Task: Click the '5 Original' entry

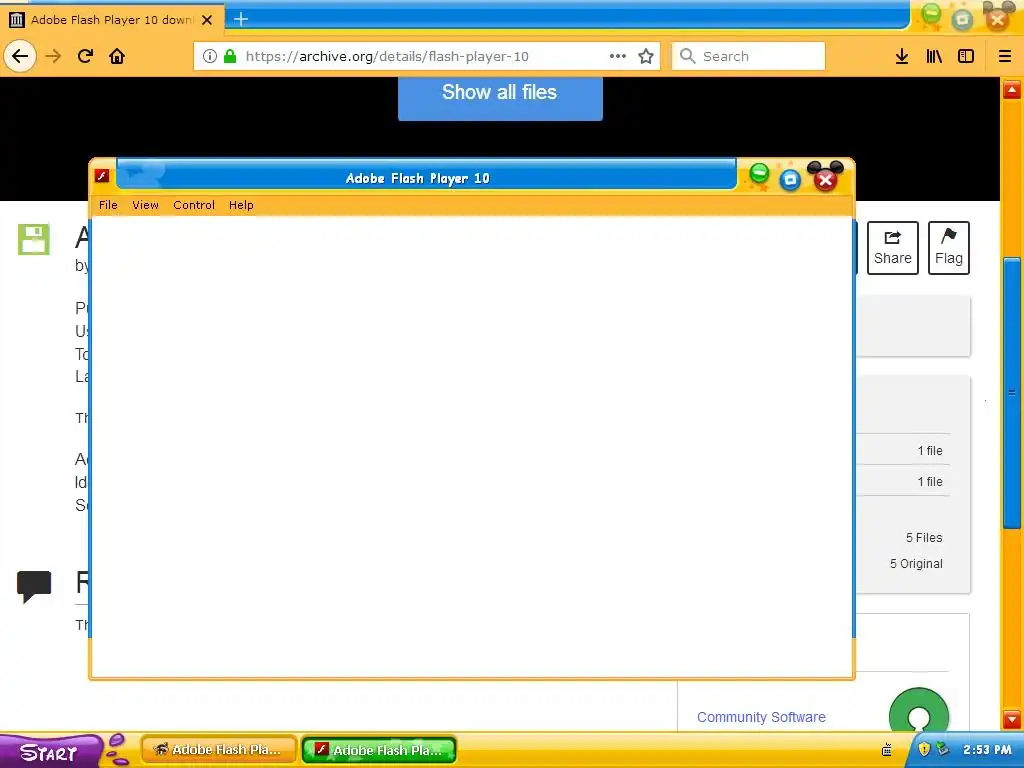Action: point(916,564)
